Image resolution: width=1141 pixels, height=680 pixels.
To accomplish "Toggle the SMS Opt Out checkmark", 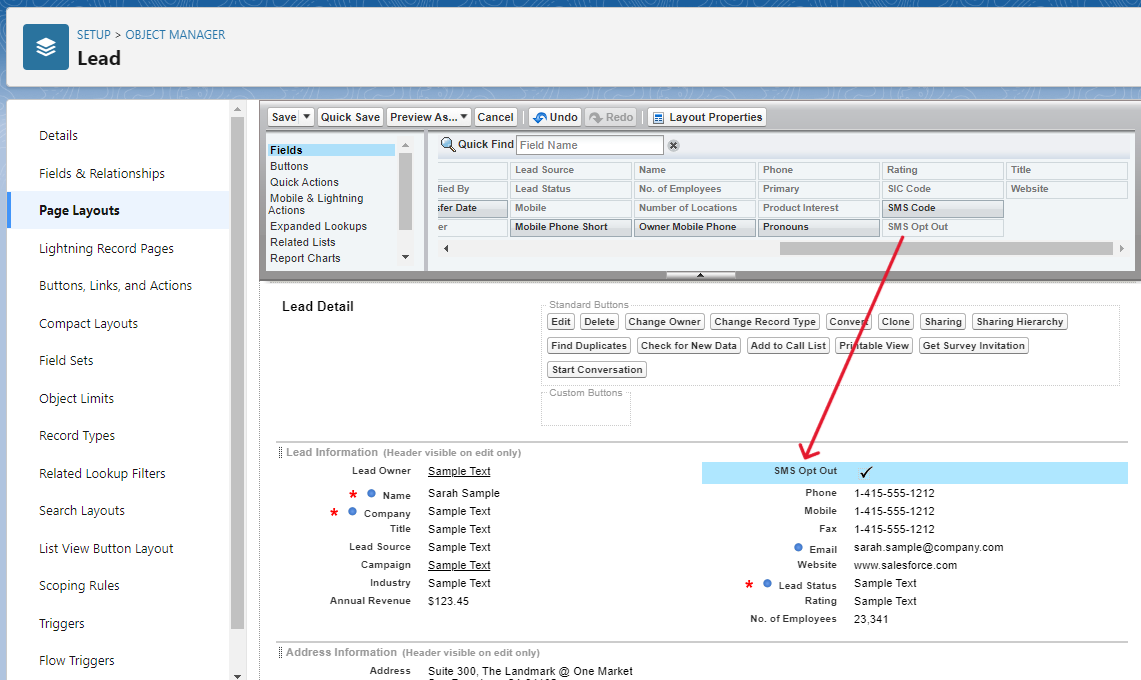I will pyautogui.click(x=865, y=472).
